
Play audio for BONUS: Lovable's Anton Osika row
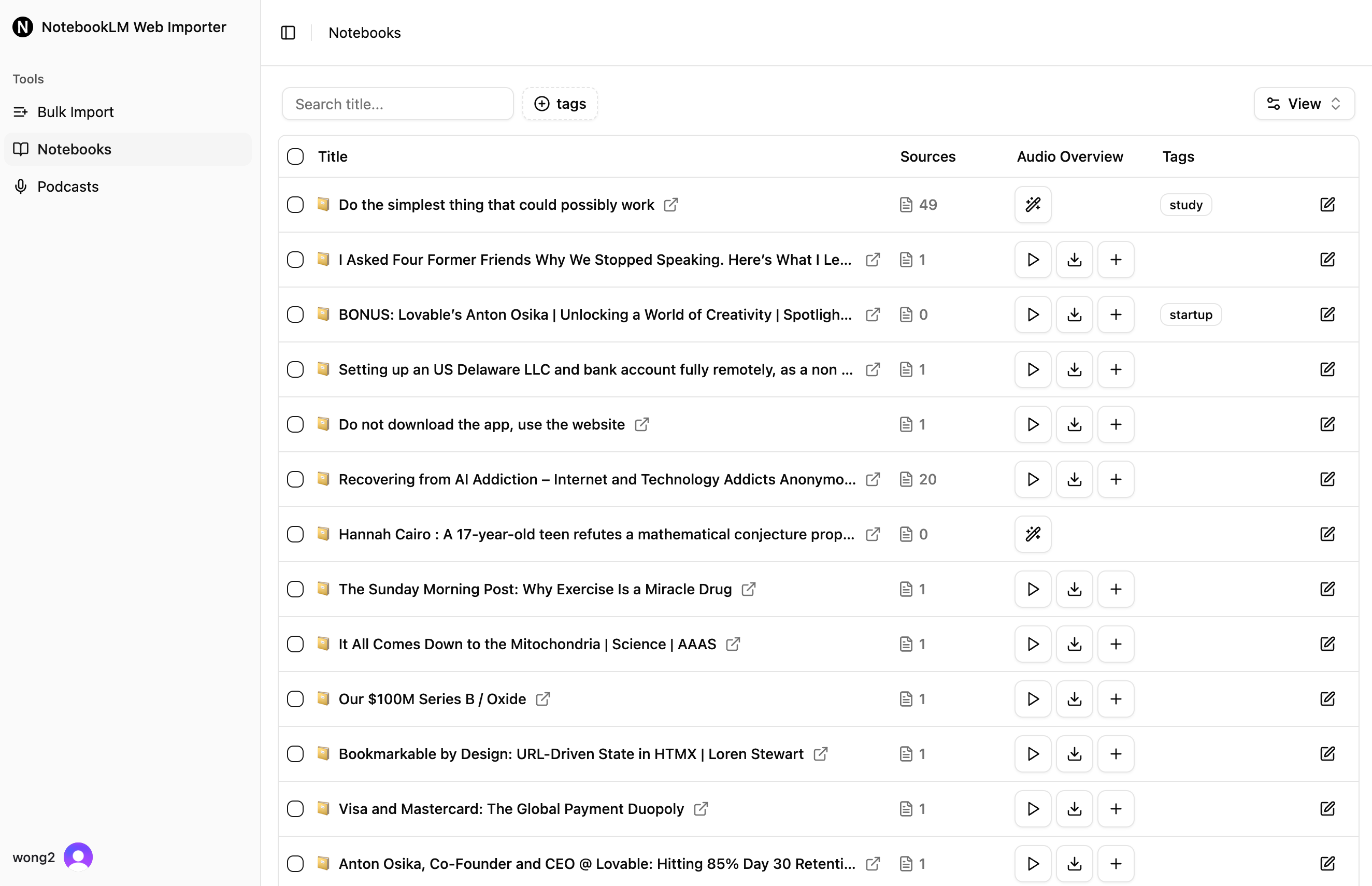1033,315
